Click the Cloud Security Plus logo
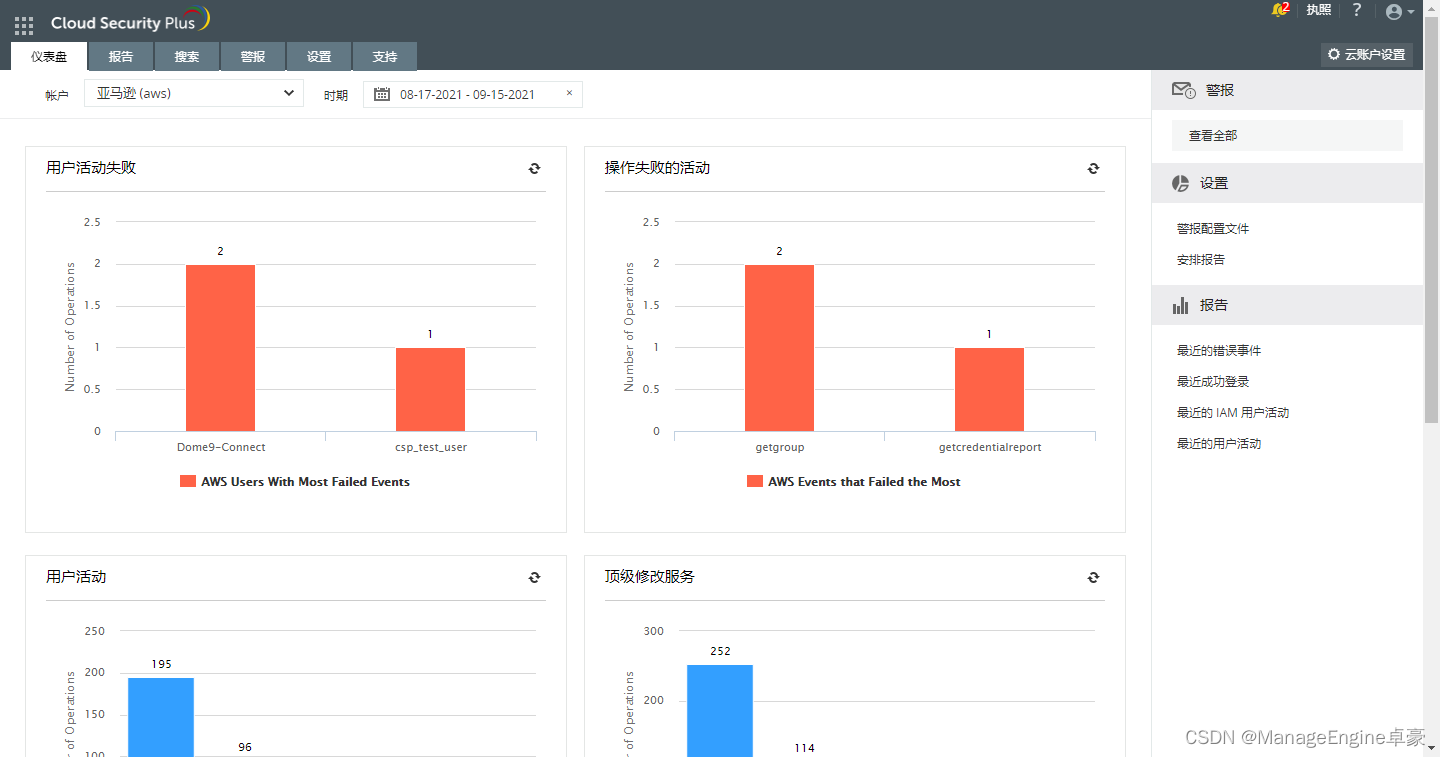 [130, 21]
